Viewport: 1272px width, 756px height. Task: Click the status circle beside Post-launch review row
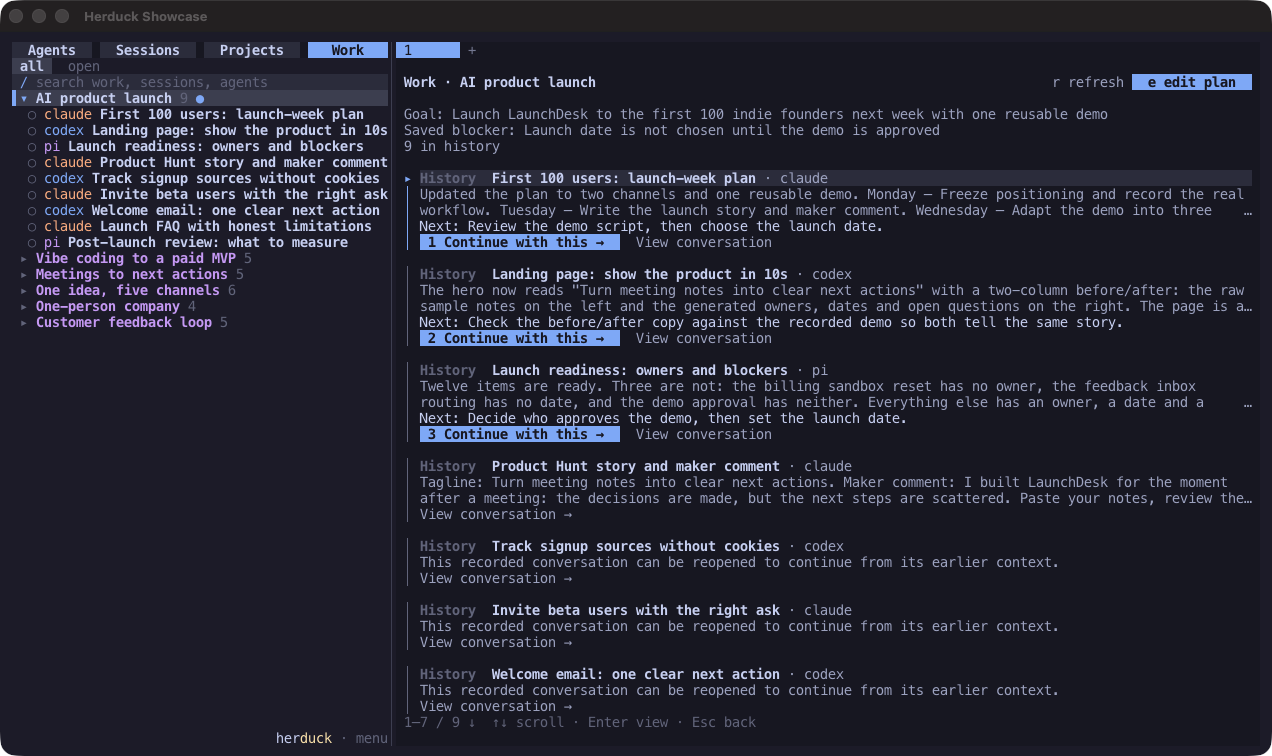click(32, 242)
